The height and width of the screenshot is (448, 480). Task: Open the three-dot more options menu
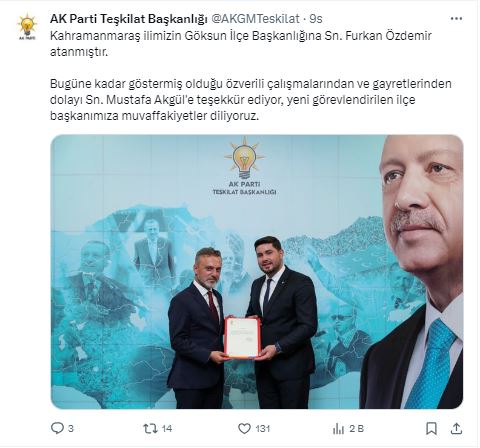coord(456,19)
